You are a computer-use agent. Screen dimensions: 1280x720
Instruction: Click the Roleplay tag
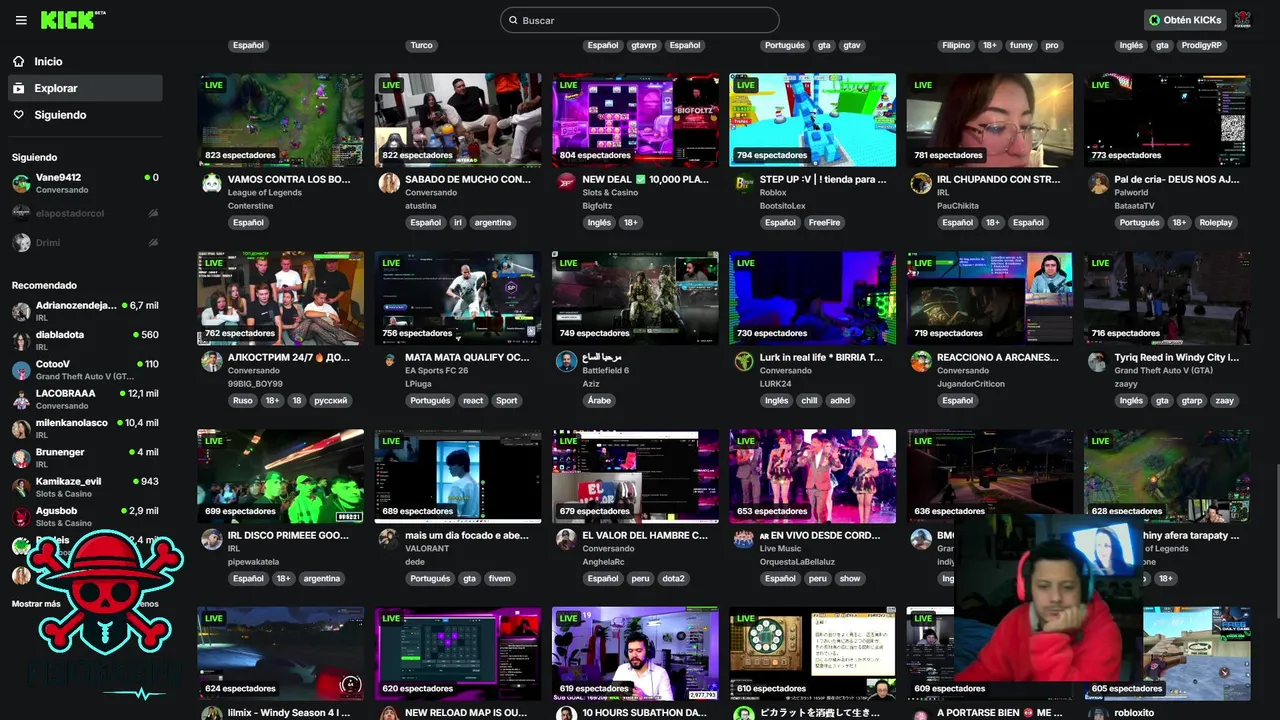pyautogui.click(x=1216, y=223)
